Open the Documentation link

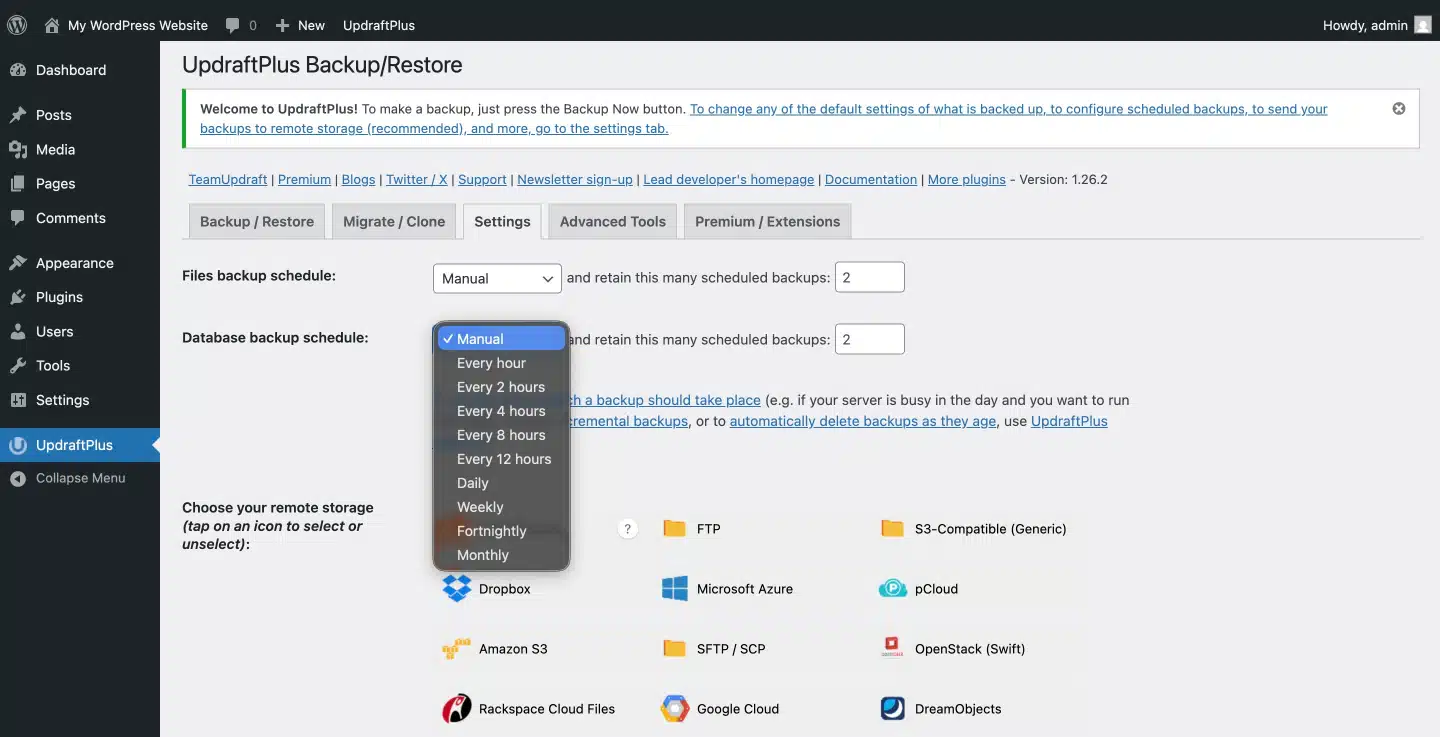coord(871,180)
